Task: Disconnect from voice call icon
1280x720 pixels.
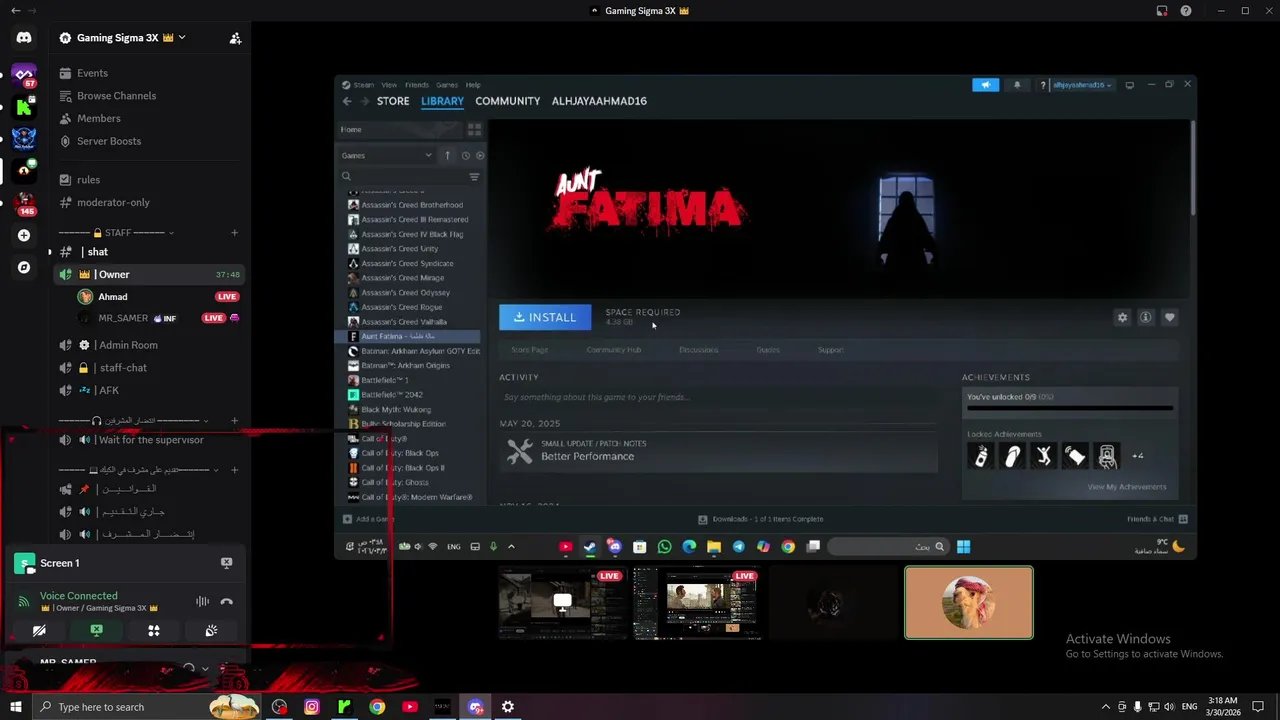Action: [227, 601]
